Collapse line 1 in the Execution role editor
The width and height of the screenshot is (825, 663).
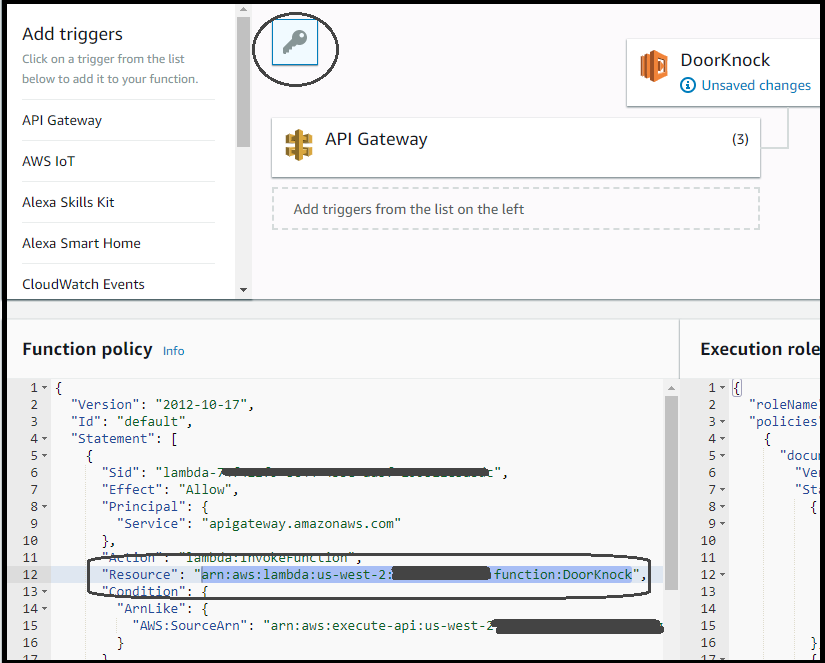point(723,388)
